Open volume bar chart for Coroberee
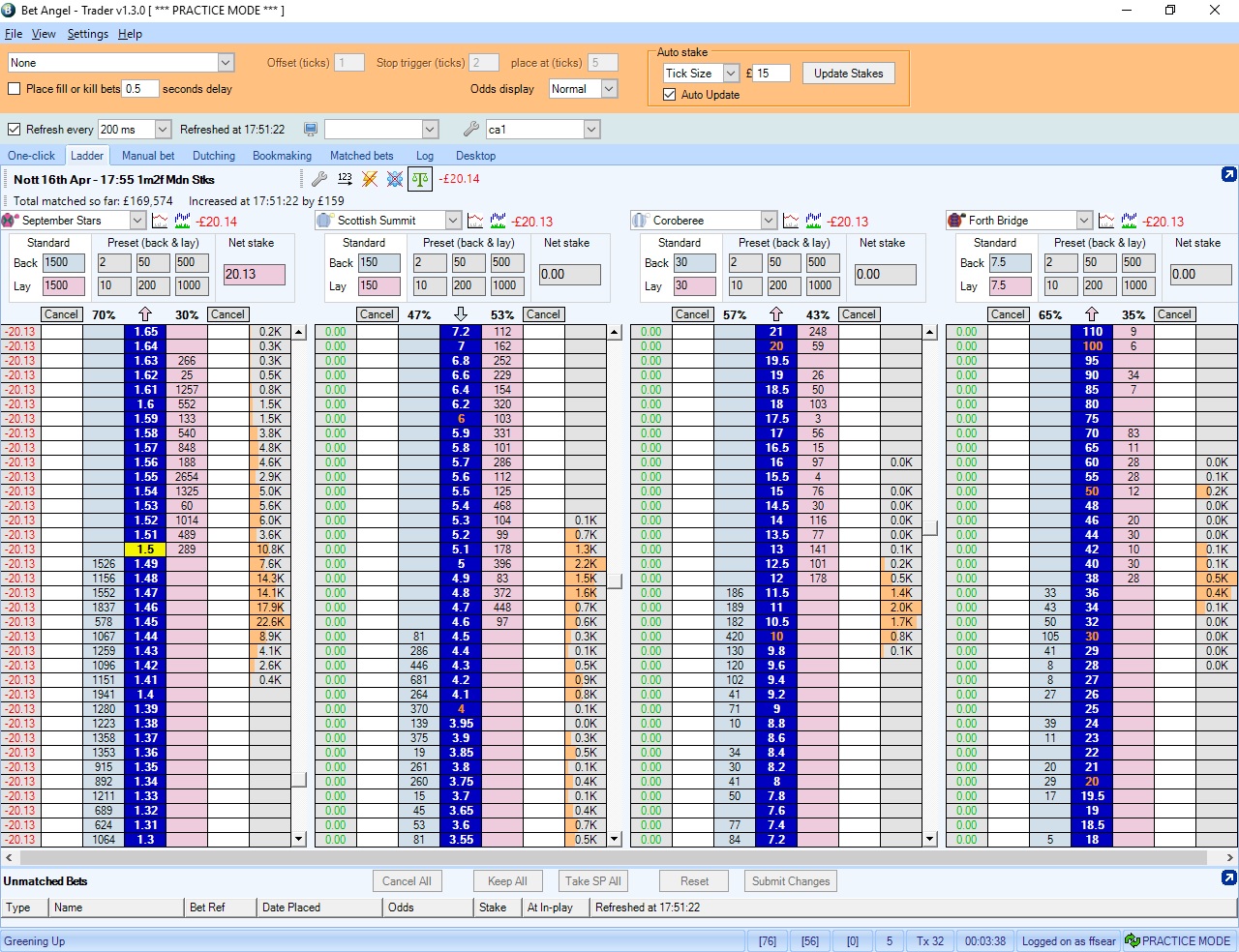 click(x=814, y=221)
